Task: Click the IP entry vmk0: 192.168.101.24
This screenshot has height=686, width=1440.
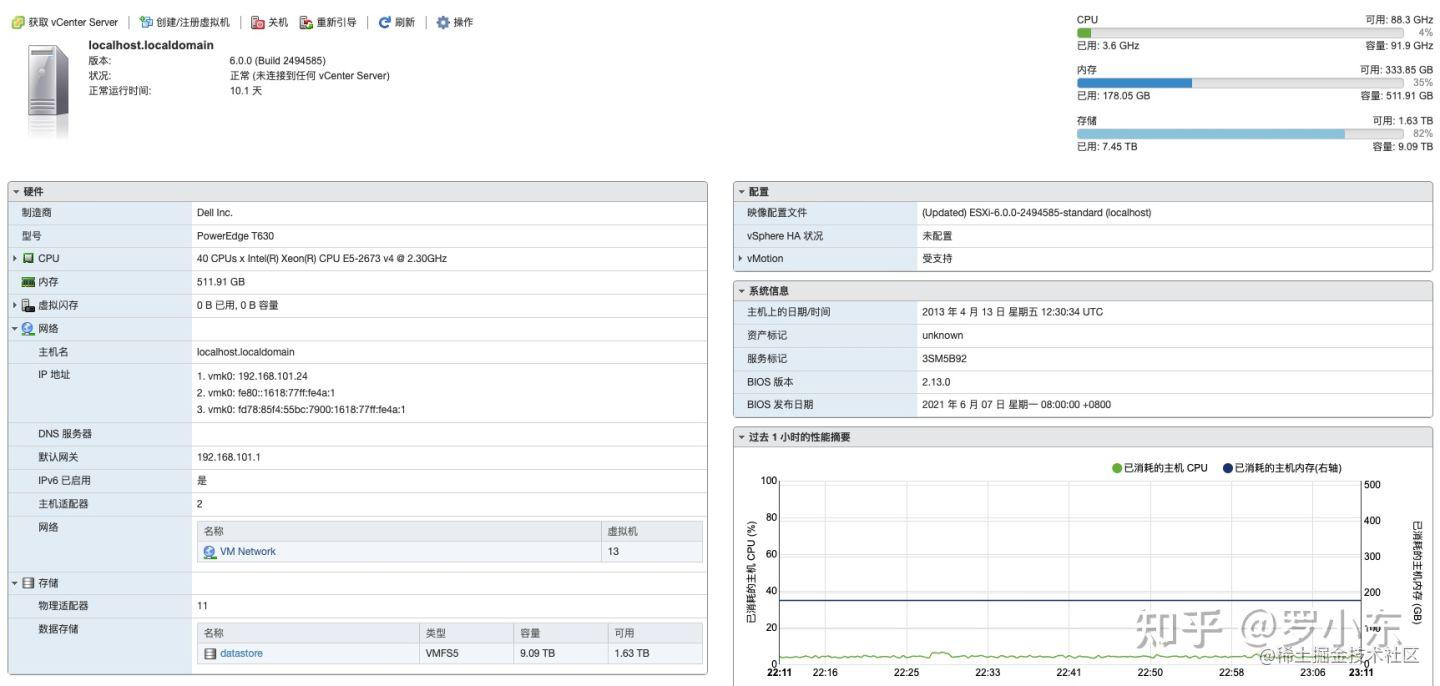Action: [252, 376]
